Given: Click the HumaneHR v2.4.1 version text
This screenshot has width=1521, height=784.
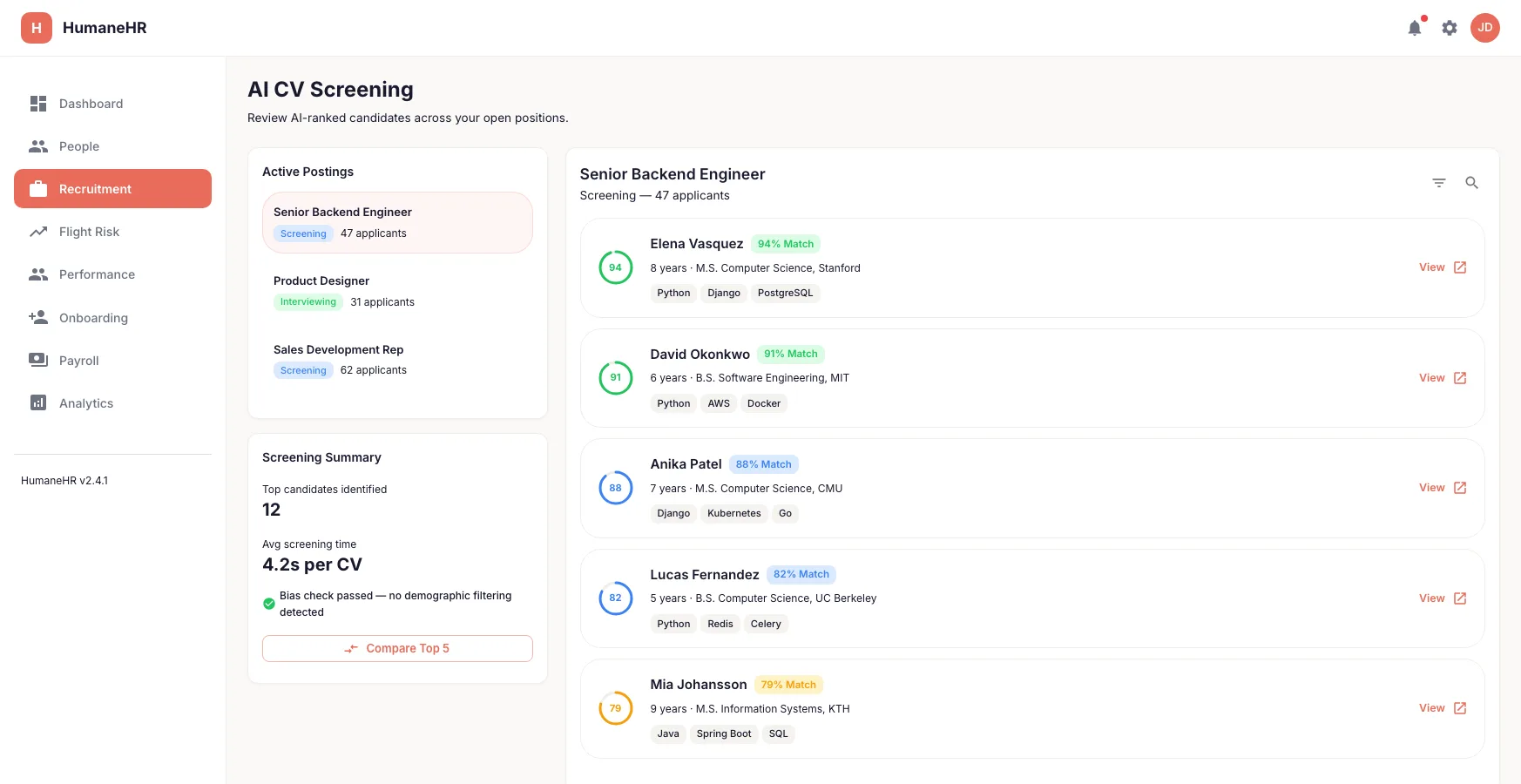Looking at the screenshot, I should 64,481.
